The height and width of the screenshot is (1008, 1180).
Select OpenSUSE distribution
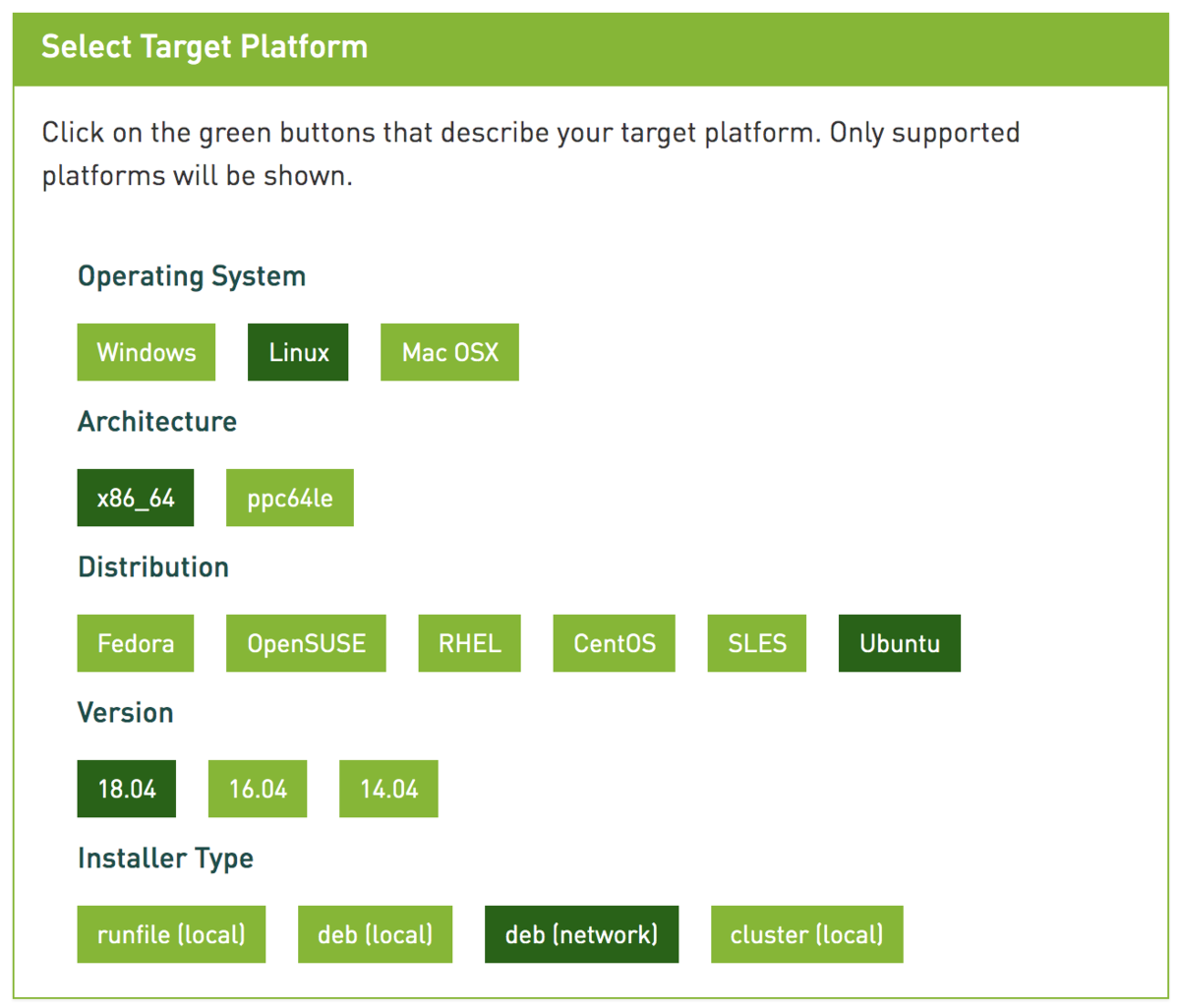tap(306, 643)
